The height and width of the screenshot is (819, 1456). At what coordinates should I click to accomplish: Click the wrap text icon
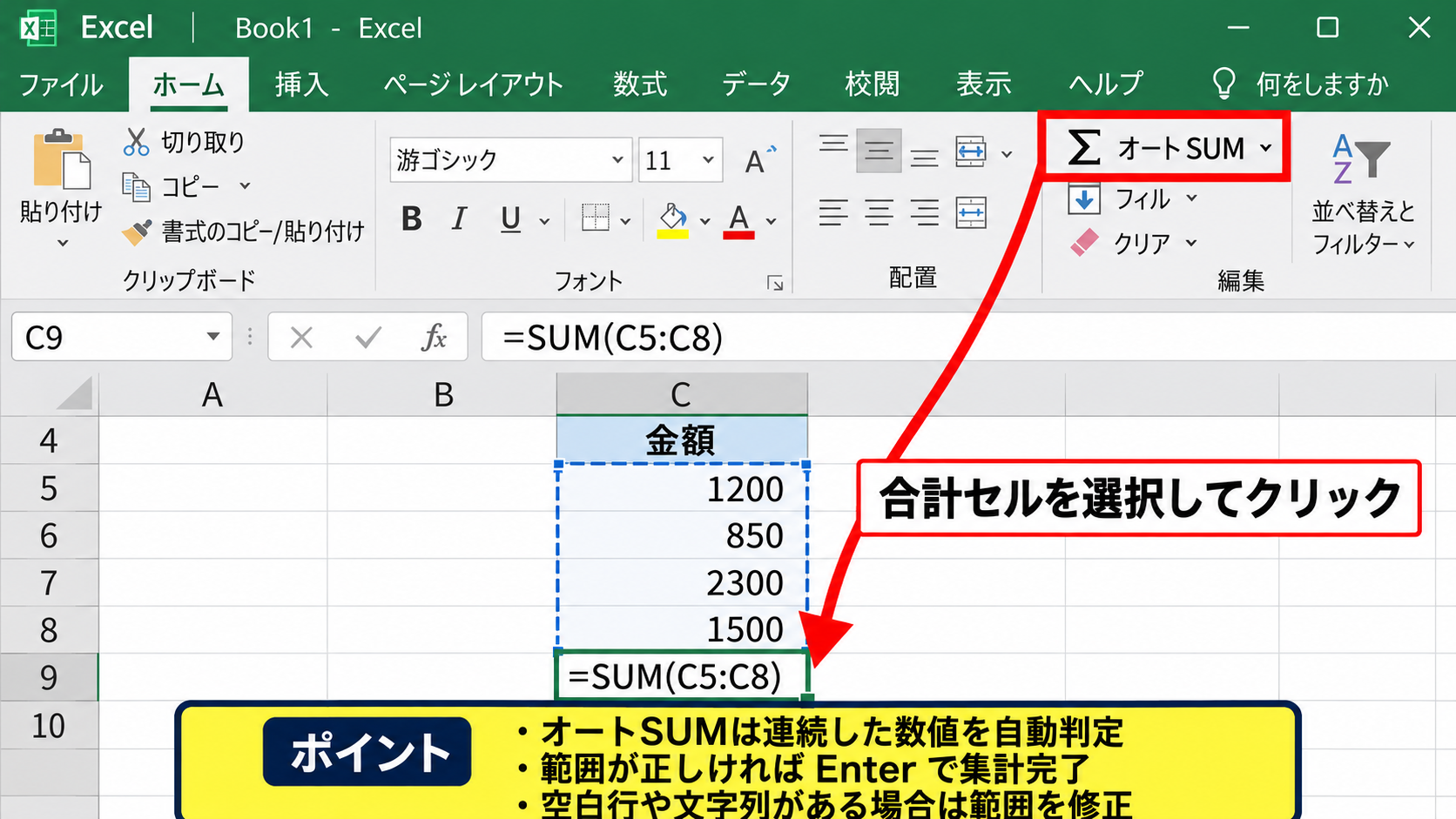(970, 152)
